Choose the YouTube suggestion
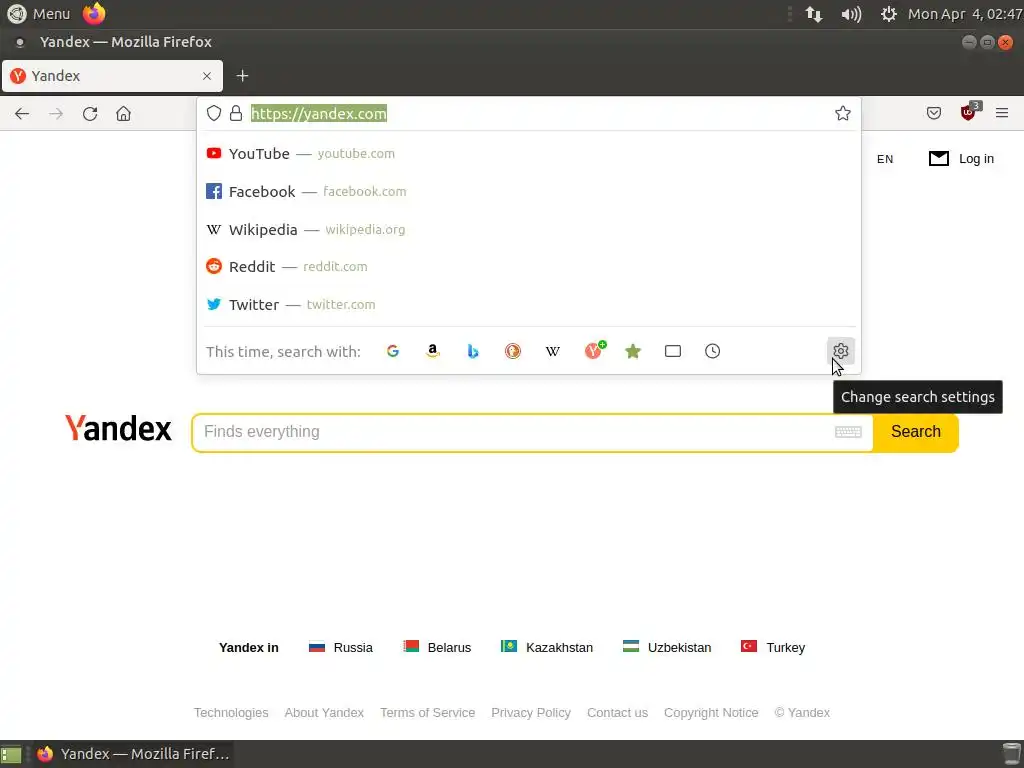The width and height of the screenshot is (1024, 768). (x=529, y=153)
